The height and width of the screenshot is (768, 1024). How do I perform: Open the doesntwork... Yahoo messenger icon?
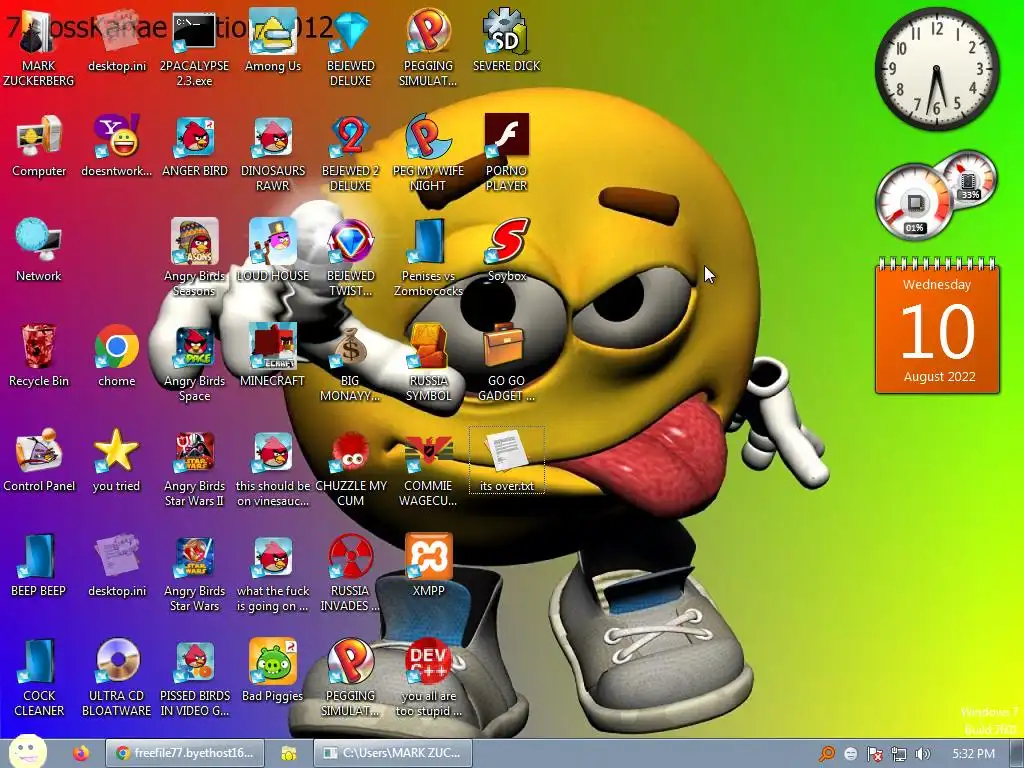point(116,146)
